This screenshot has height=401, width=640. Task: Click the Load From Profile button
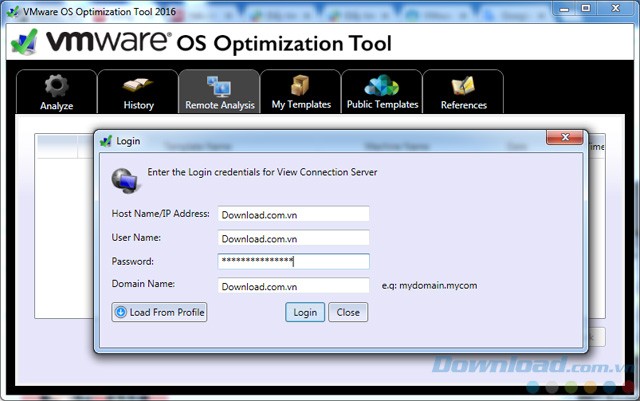point(159,312)
